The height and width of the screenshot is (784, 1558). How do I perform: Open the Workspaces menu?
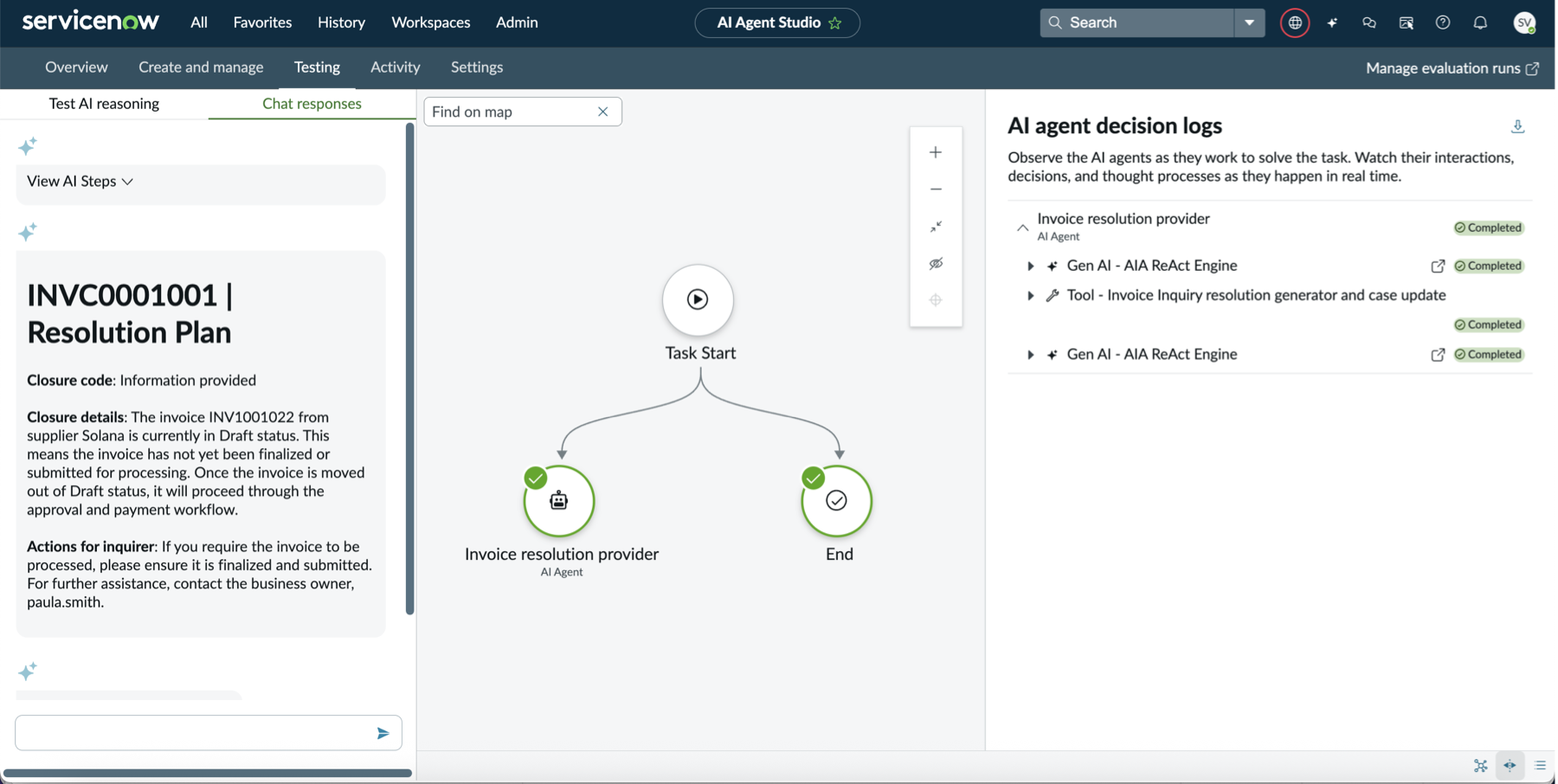431,22
